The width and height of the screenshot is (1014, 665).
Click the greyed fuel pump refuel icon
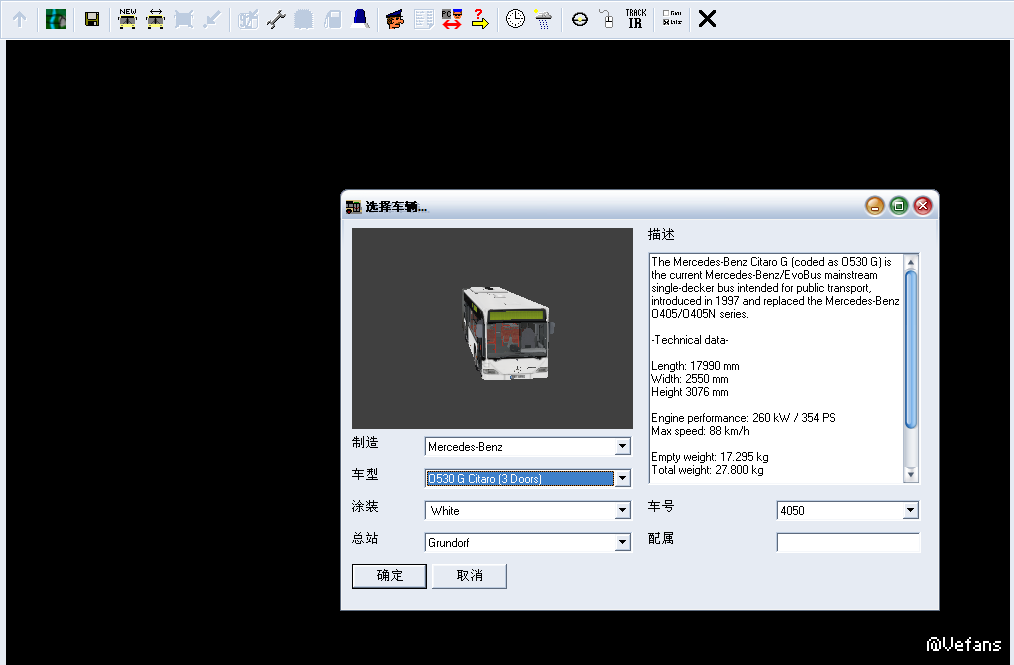332,19
